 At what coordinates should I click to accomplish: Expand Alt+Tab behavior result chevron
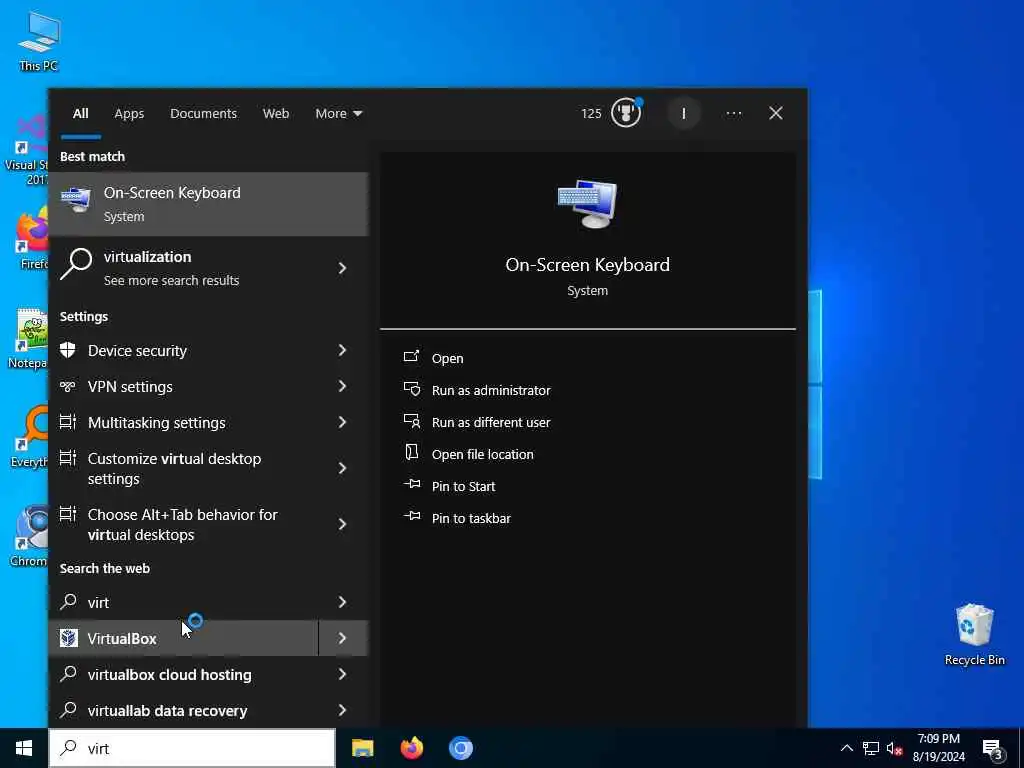(x=342, y=524)
